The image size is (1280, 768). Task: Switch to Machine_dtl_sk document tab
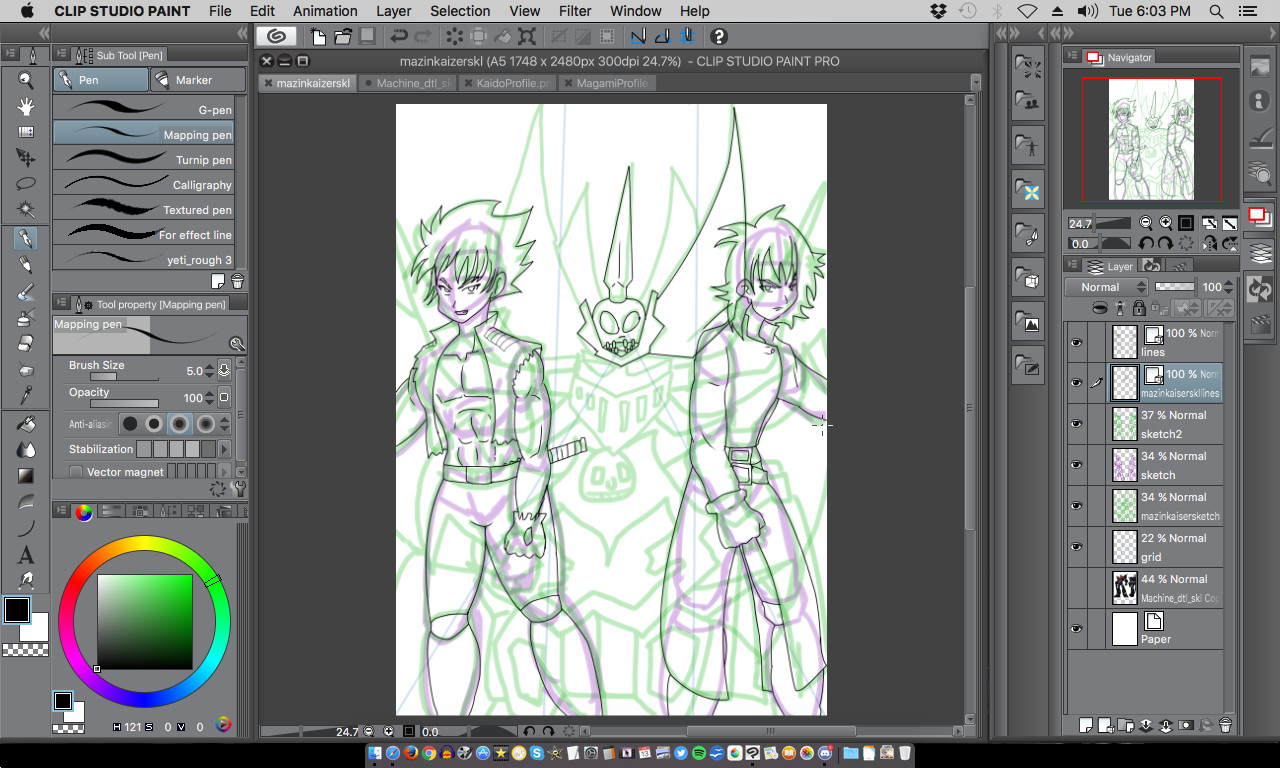tap(409, 83)
